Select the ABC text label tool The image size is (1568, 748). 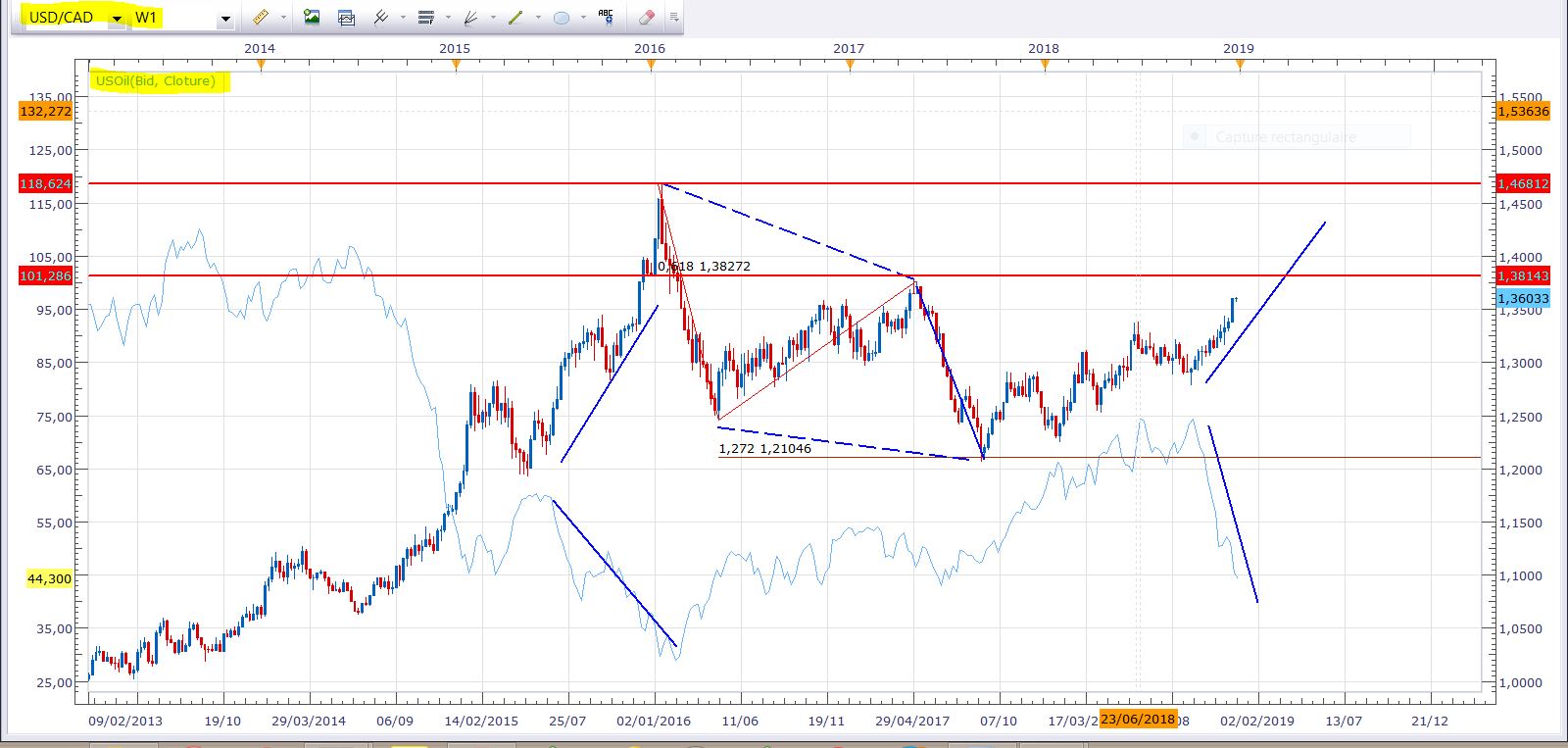tap(606, 17)
